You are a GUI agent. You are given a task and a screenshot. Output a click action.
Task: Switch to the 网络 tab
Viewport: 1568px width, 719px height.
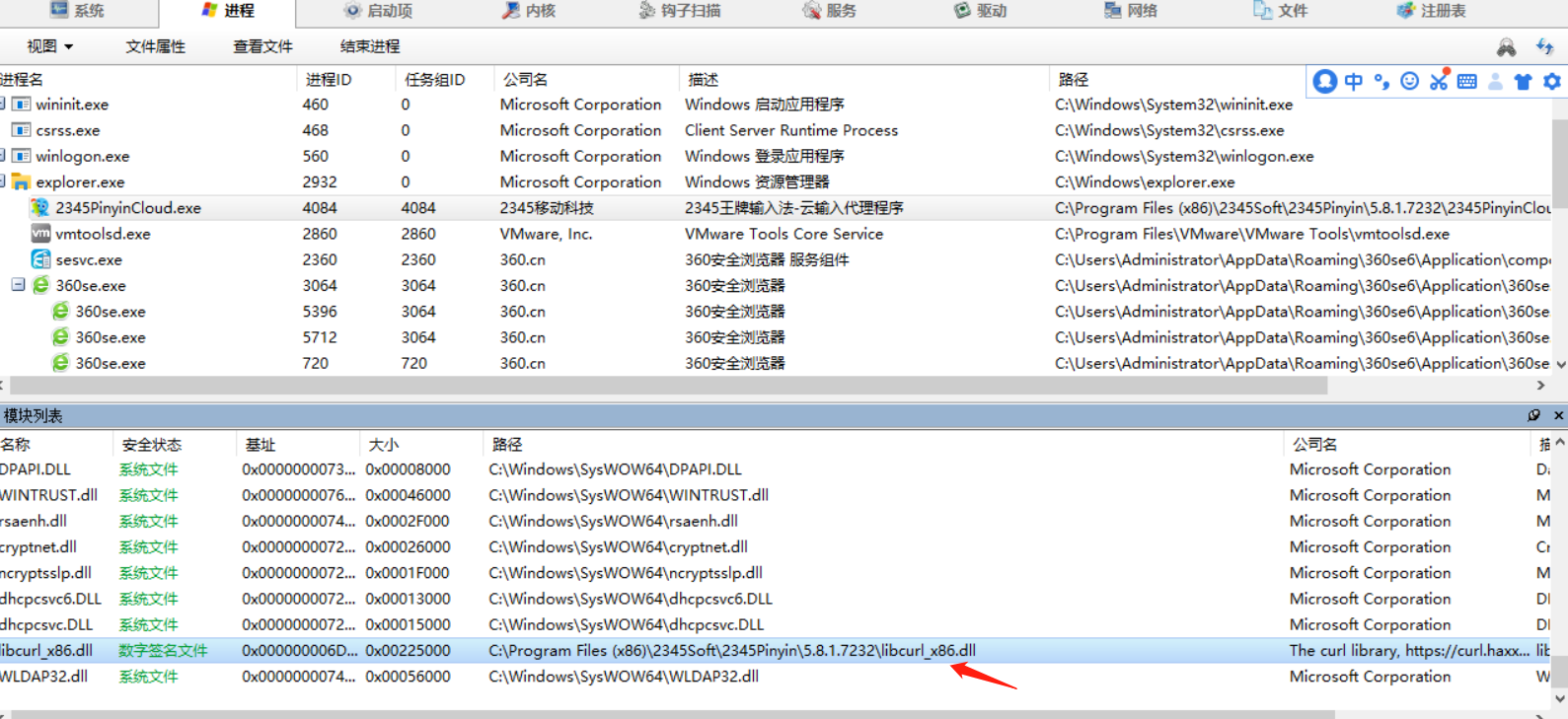coord(1130,11)
